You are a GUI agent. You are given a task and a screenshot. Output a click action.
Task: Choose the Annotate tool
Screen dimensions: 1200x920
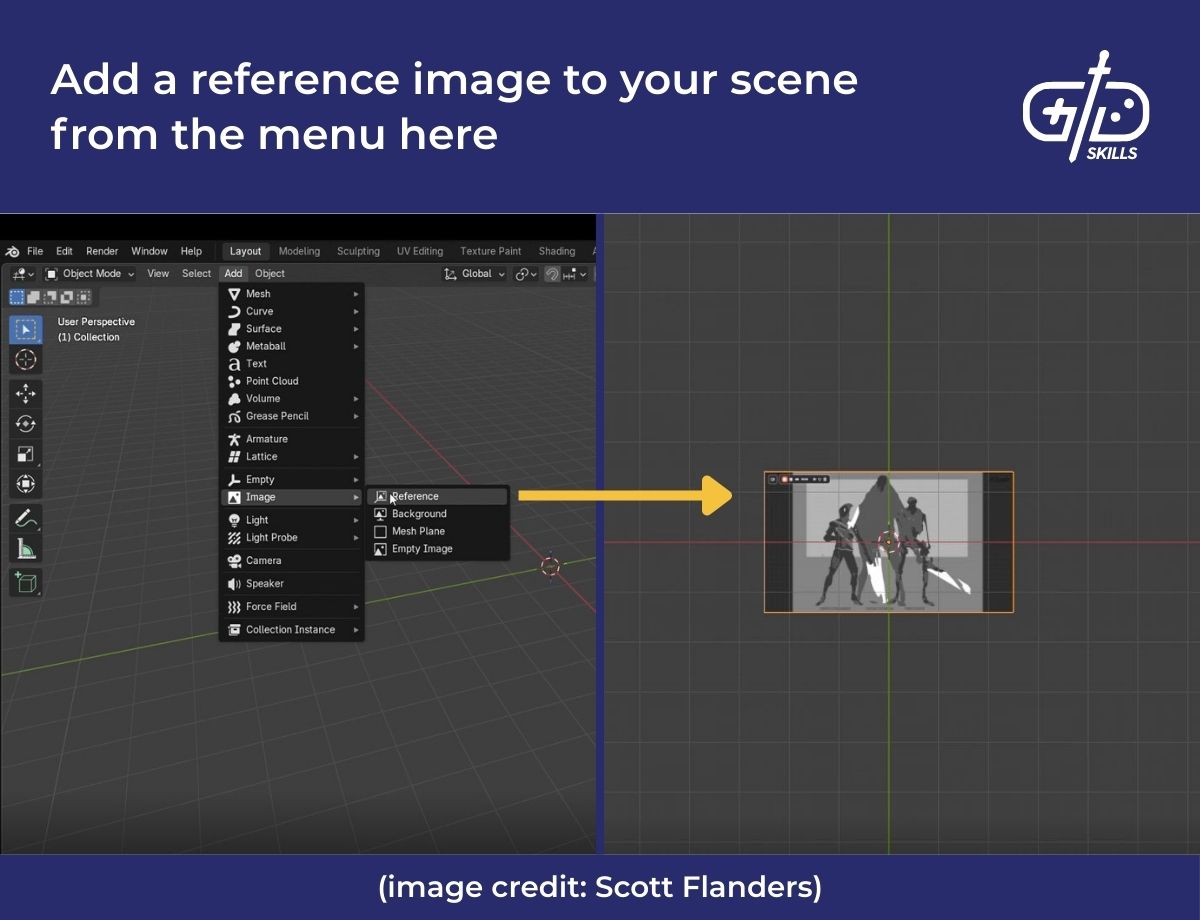[25, 518]
